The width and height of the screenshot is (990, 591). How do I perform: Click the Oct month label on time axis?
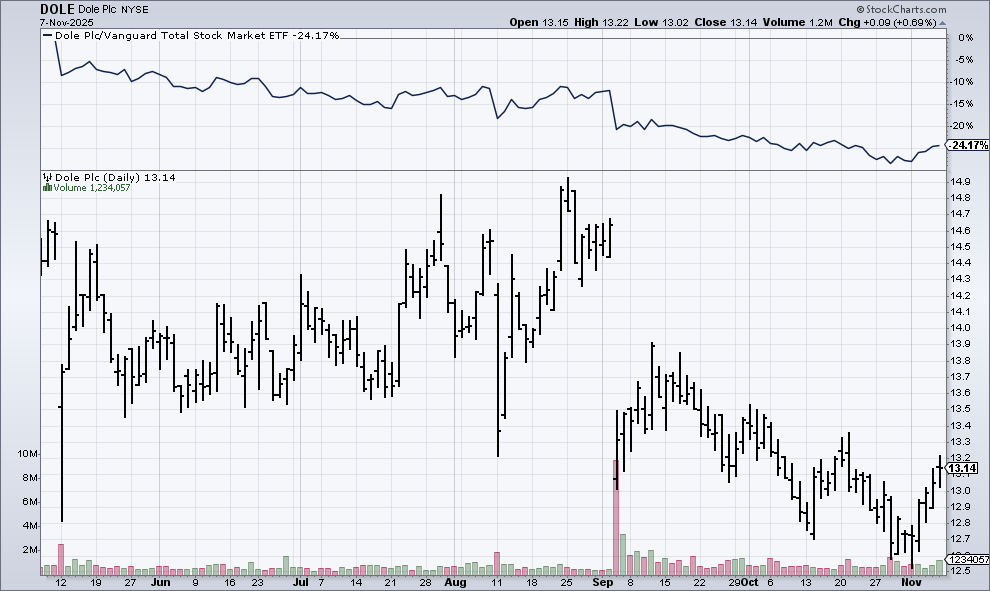[x=749, y=582]
